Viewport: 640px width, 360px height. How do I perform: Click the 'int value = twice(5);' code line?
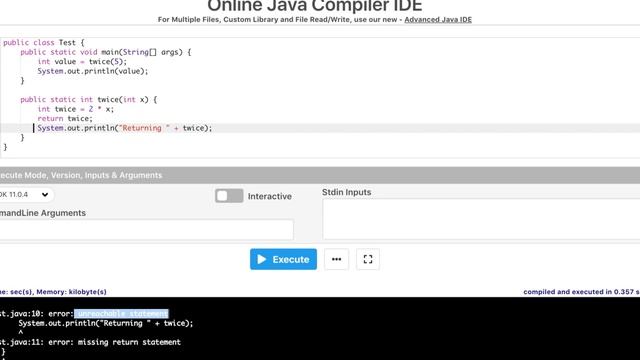click(x=82, y=62)
